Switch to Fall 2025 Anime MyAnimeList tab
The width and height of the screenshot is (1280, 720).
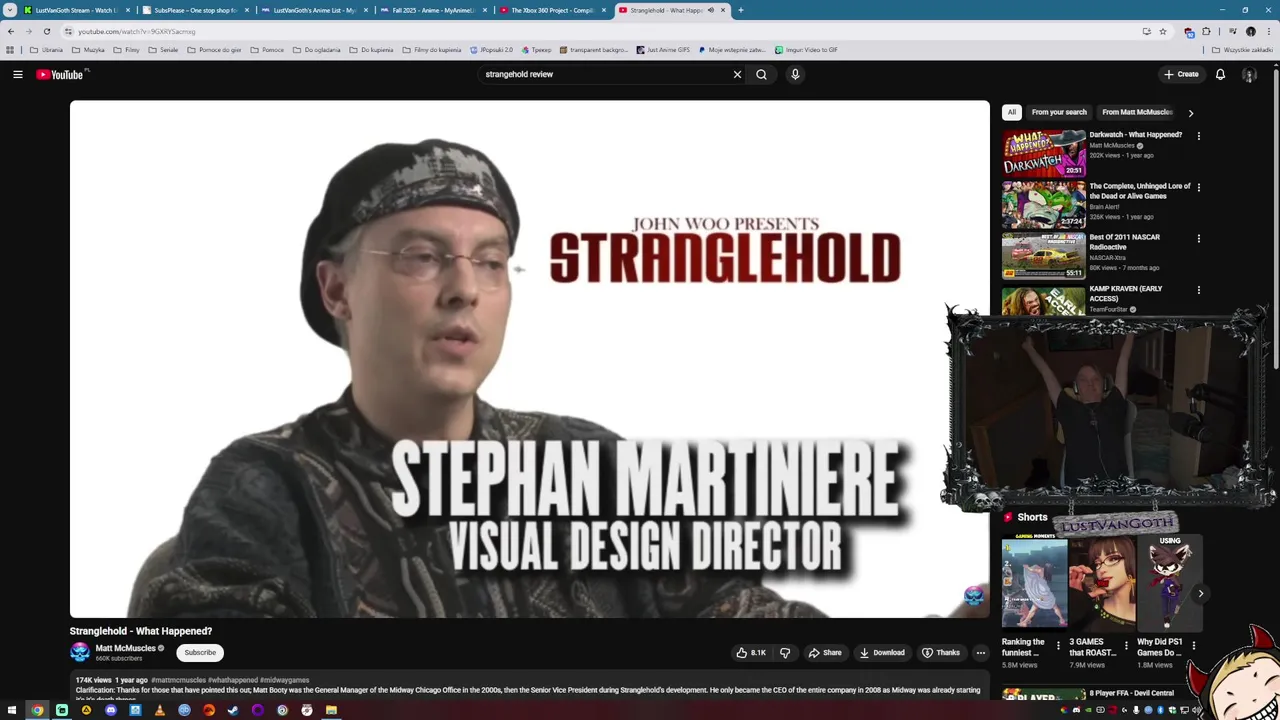pyautogui.click(x=433, y=10)
